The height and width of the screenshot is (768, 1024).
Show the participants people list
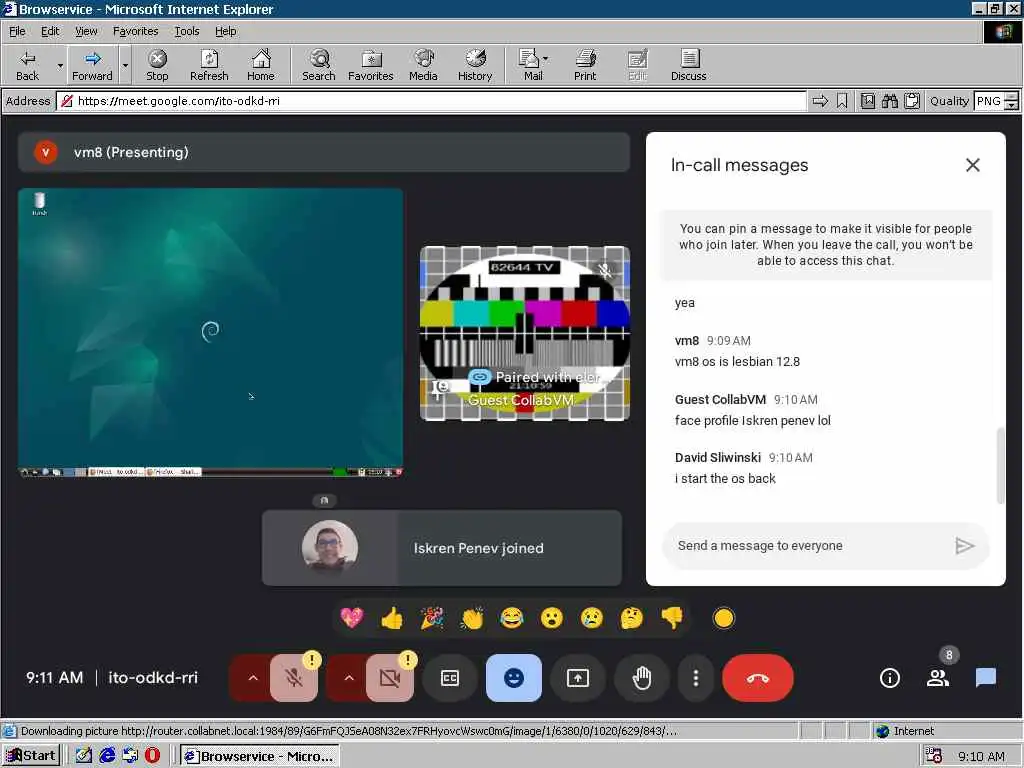pyautogui.click(x=938, y=678)
